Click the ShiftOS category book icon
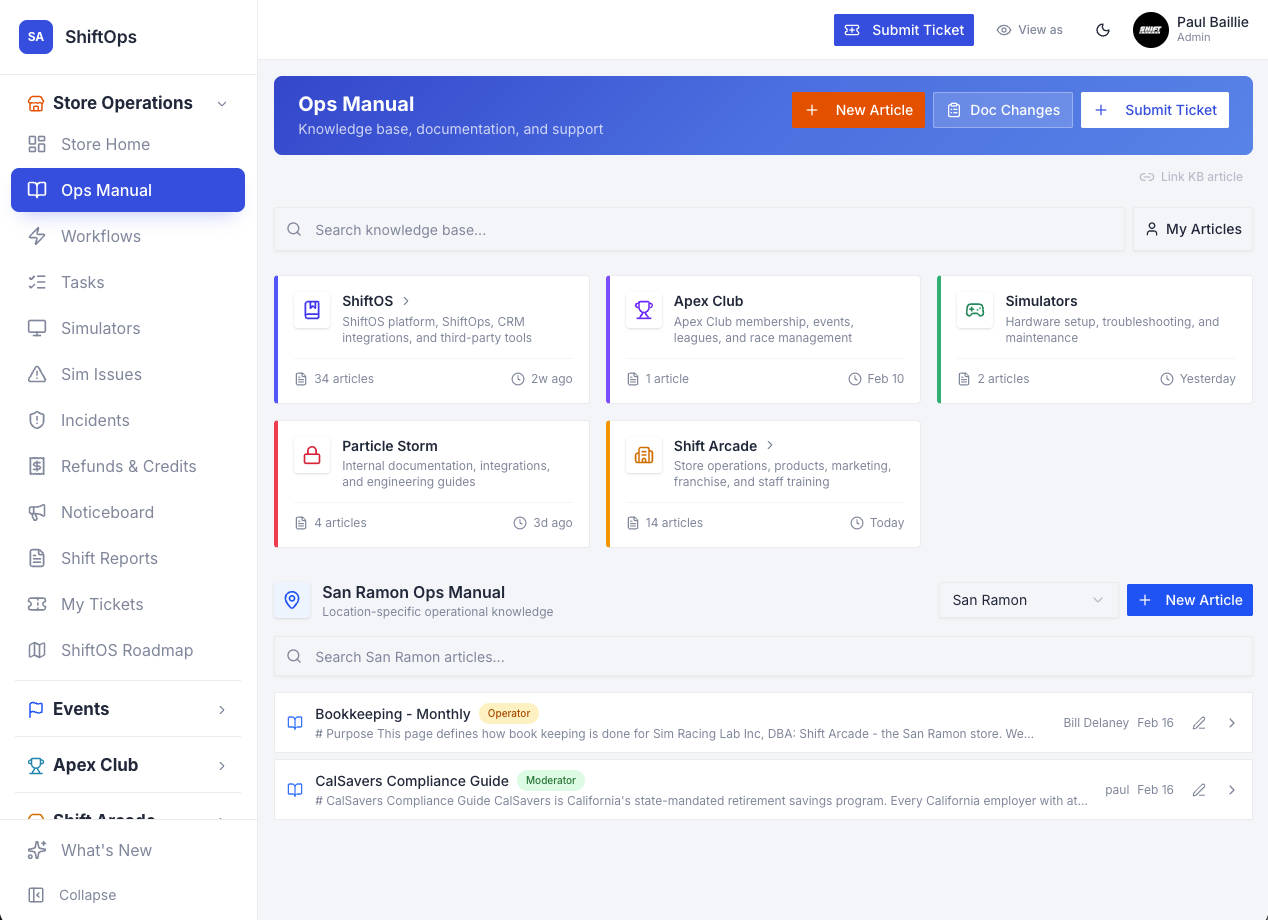Viewport: 1268px width, 920px height. coord(312,310)
